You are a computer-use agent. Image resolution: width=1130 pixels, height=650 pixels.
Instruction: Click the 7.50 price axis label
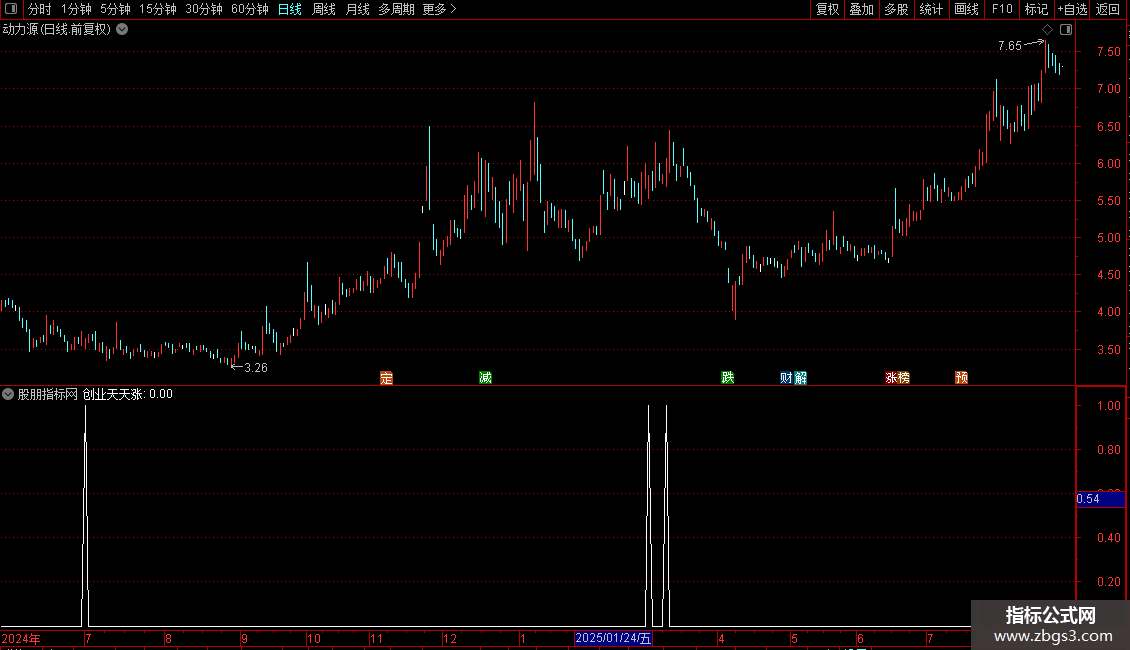click(x=1108, y=52)
